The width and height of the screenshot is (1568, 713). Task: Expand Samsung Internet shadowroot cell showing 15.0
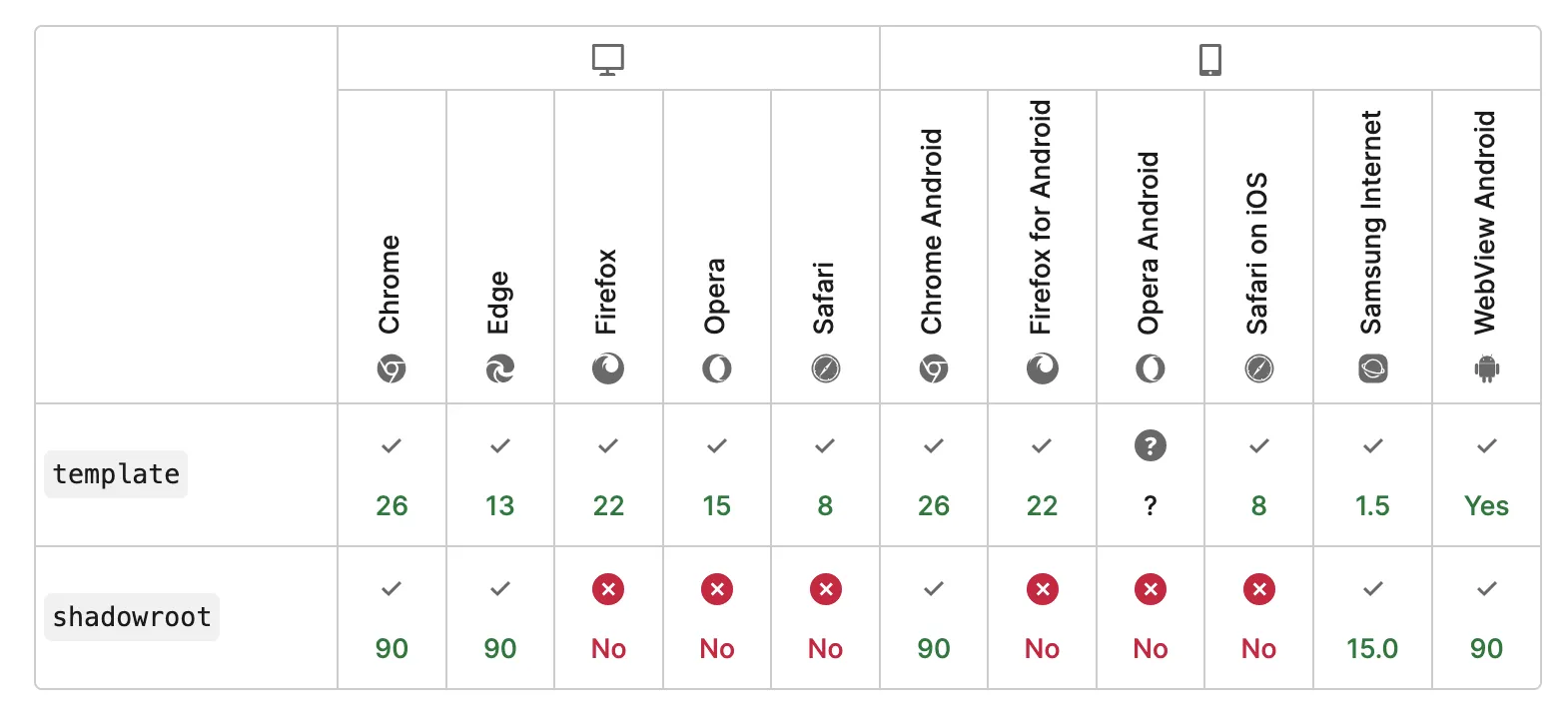coord(1372,619)
